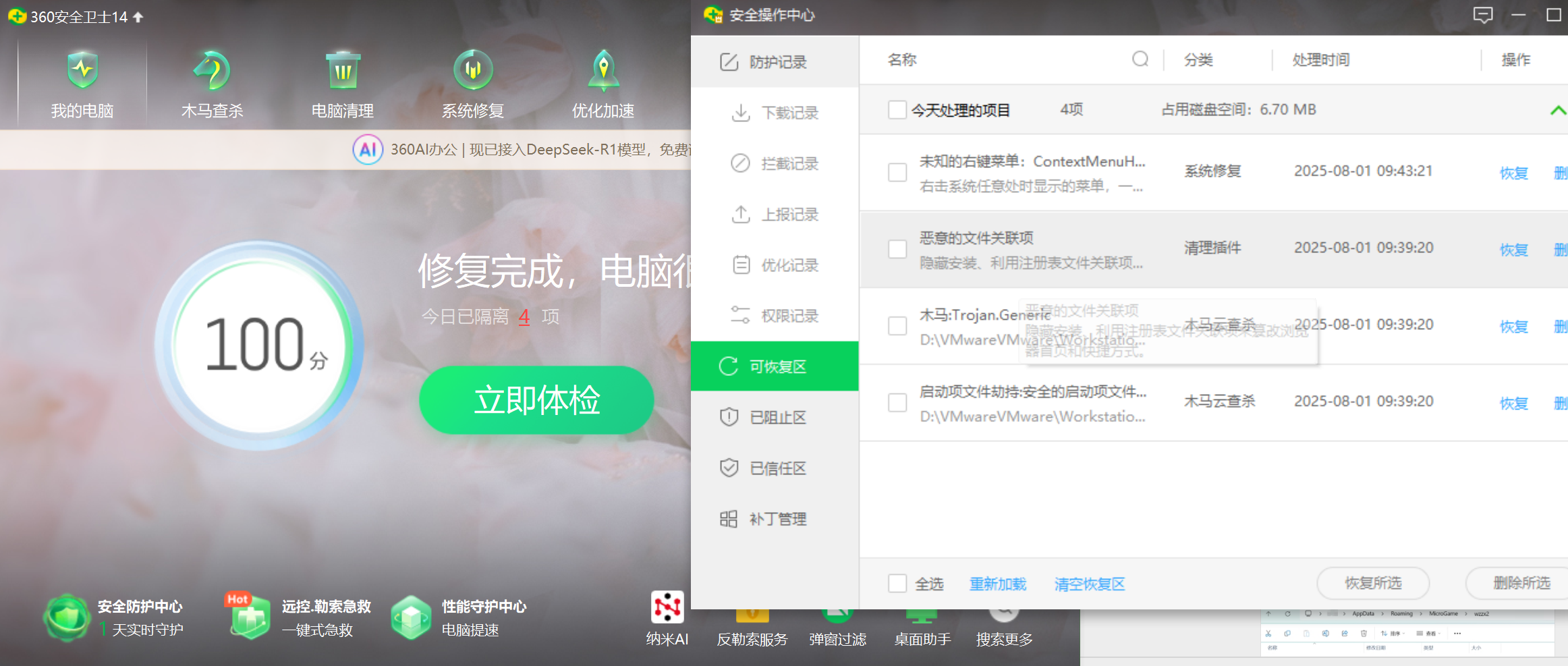This screenshot has width=1568, height=666.
Task: Open 补丁管理 in sidebar
Action: [x=775, y=519]
